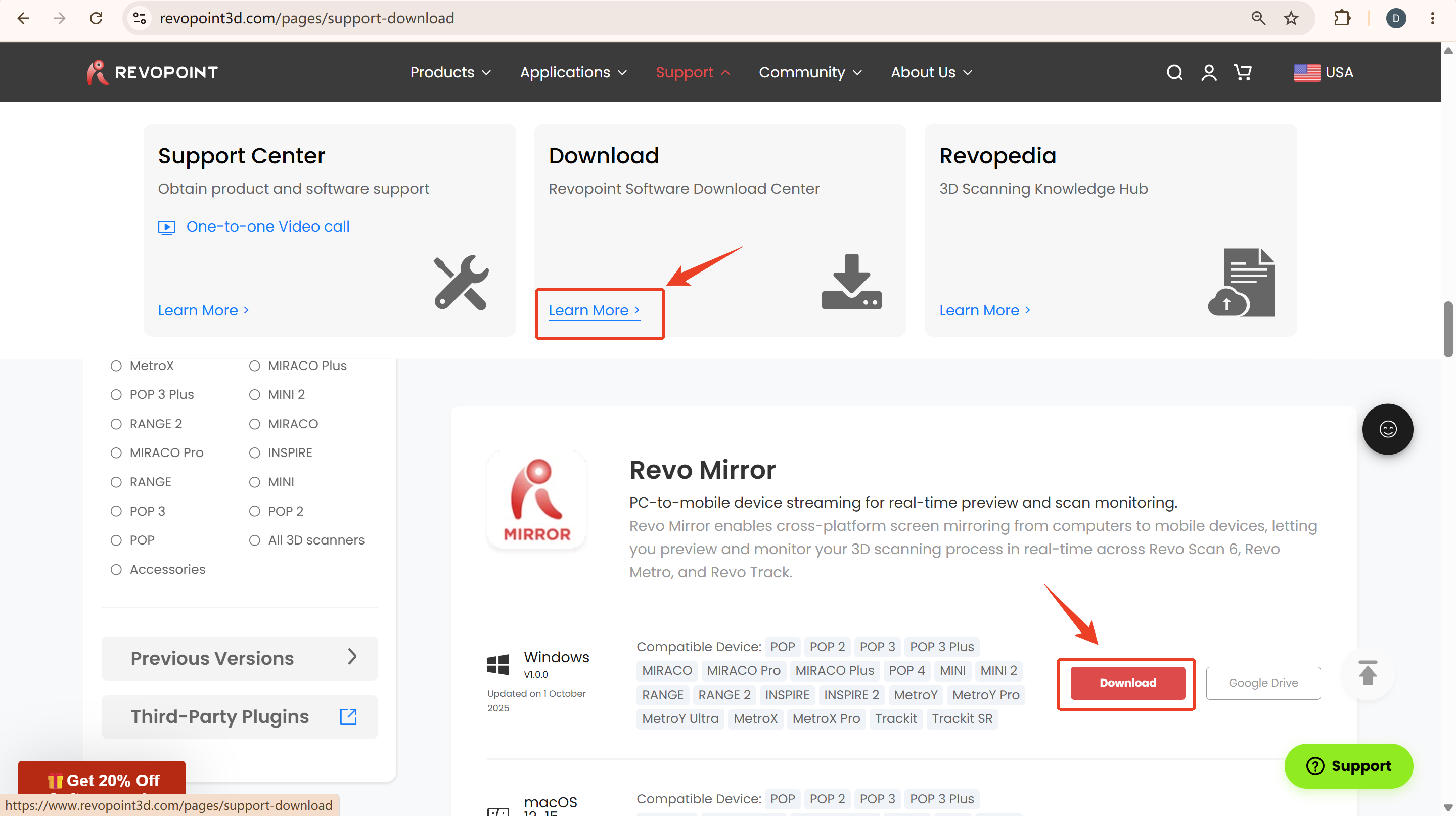Click the browser back arrow

tap(23, 18)
